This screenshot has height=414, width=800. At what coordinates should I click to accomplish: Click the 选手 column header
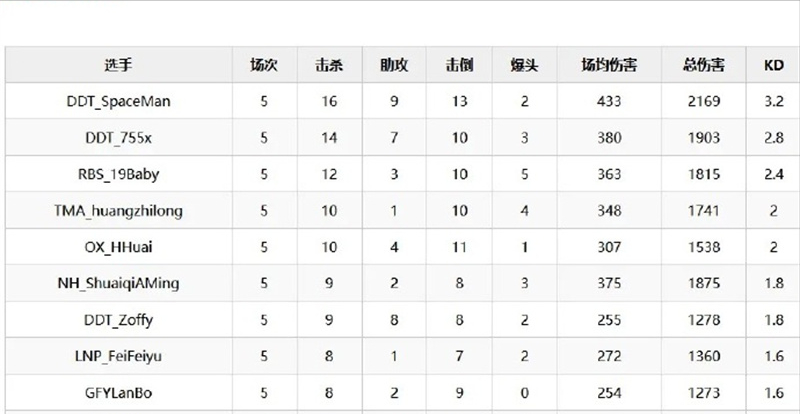(x=118, y=65)
